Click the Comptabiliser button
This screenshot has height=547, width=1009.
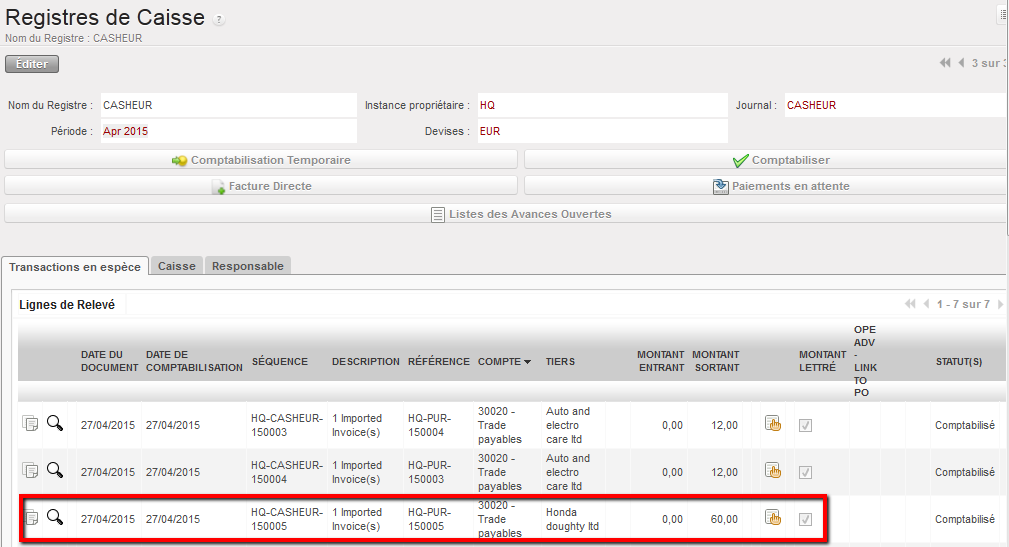pyautogui.click(x=765, y=160)
